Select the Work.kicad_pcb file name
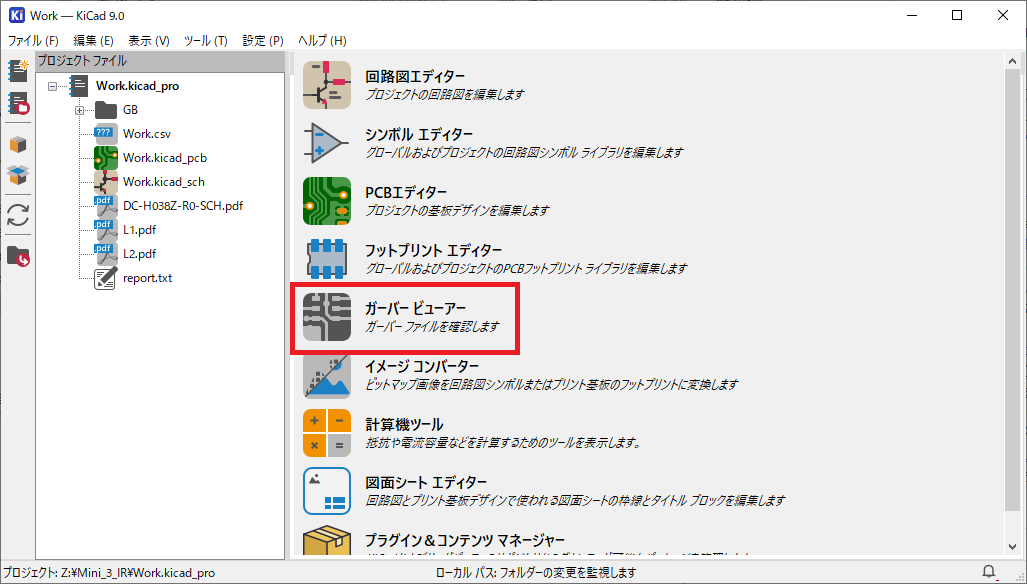The width and height of the screenshot is (1027, 584). [x=165, y=158]
